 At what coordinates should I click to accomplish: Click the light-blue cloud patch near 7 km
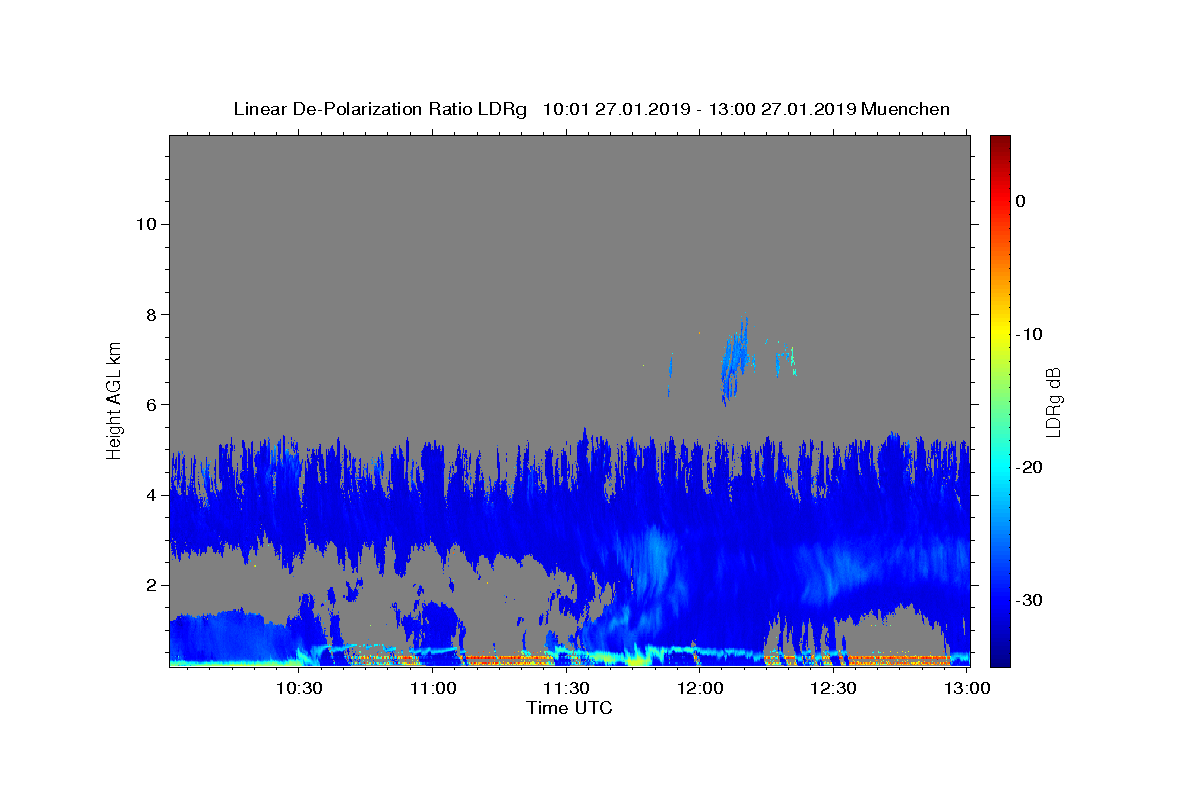pos(735,360)
